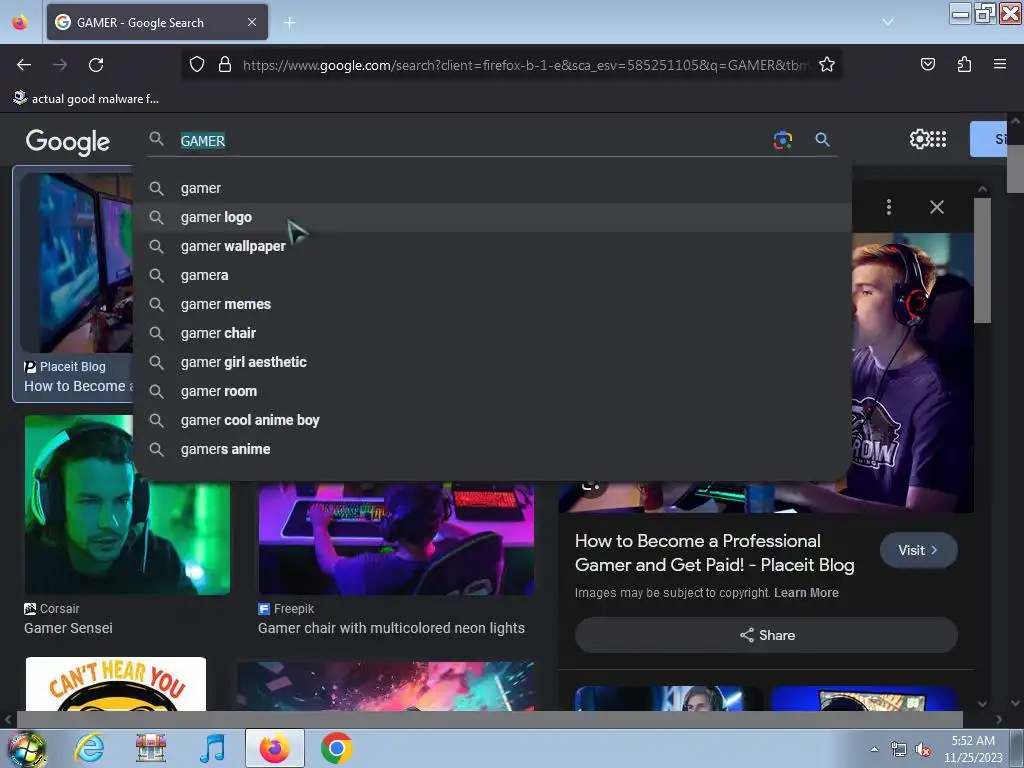Open the taskbar clock and date
The height and width of the screenshot is (768, 1024).
pos(973,749)
